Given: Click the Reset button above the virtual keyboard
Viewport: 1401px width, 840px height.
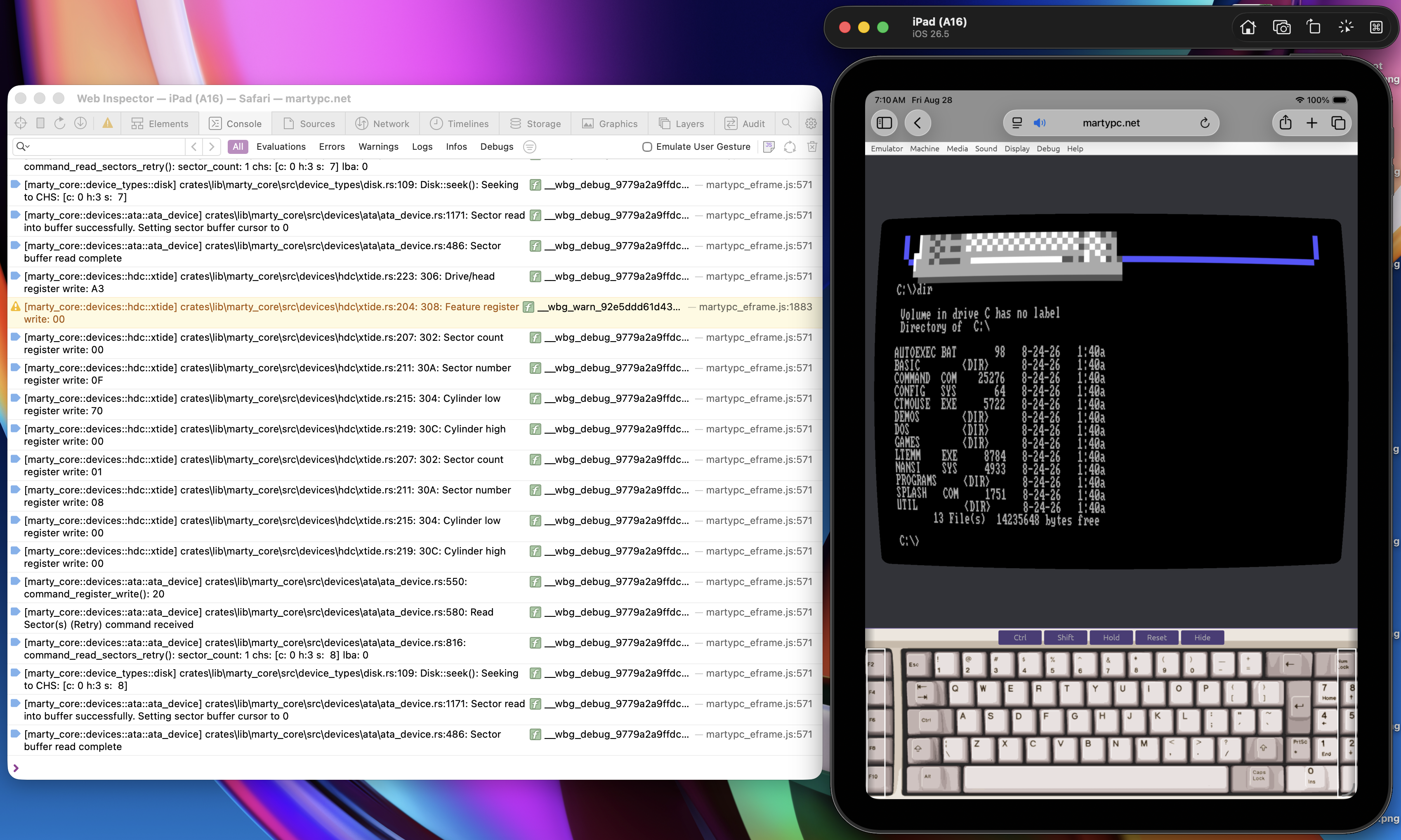Looking at the screenshot, I should point(1156,637).
